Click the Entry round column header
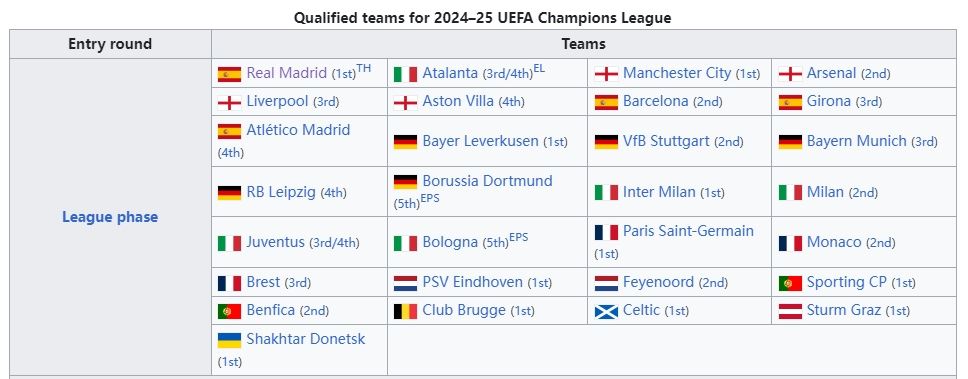The image size is (968, 379). [x=110, y=44]
